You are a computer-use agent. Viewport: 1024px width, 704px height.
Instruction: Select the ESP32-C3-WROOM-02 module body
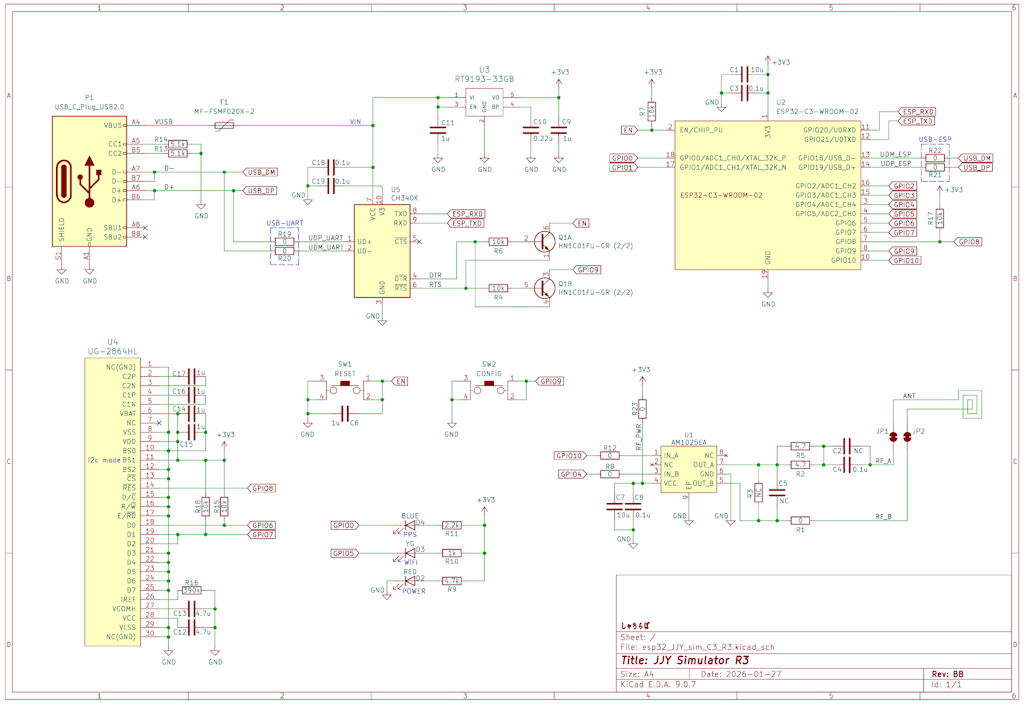pyautogui.click(x=766, y=195)
